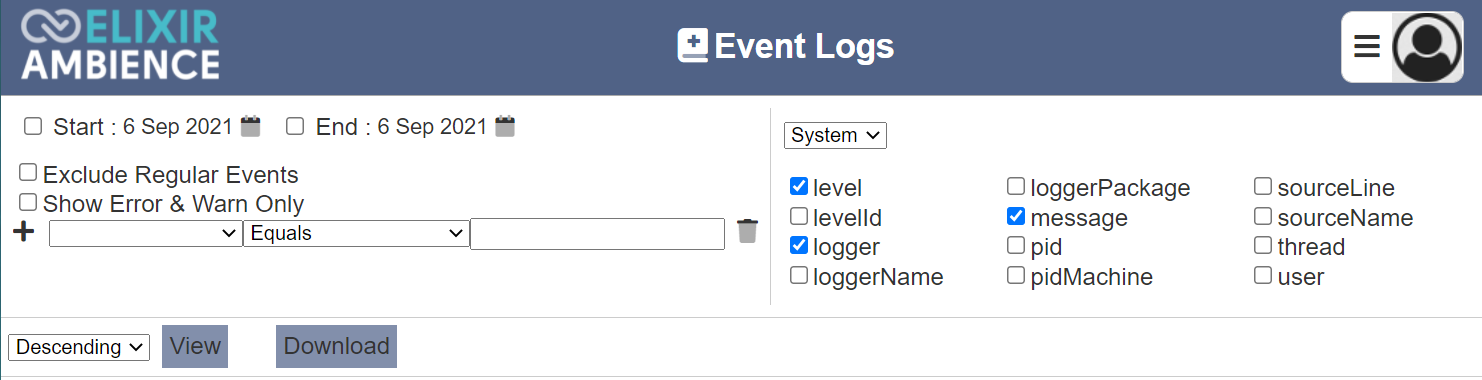
Task: Tick the loggerPackage column checkbox
Action: 1016,186
